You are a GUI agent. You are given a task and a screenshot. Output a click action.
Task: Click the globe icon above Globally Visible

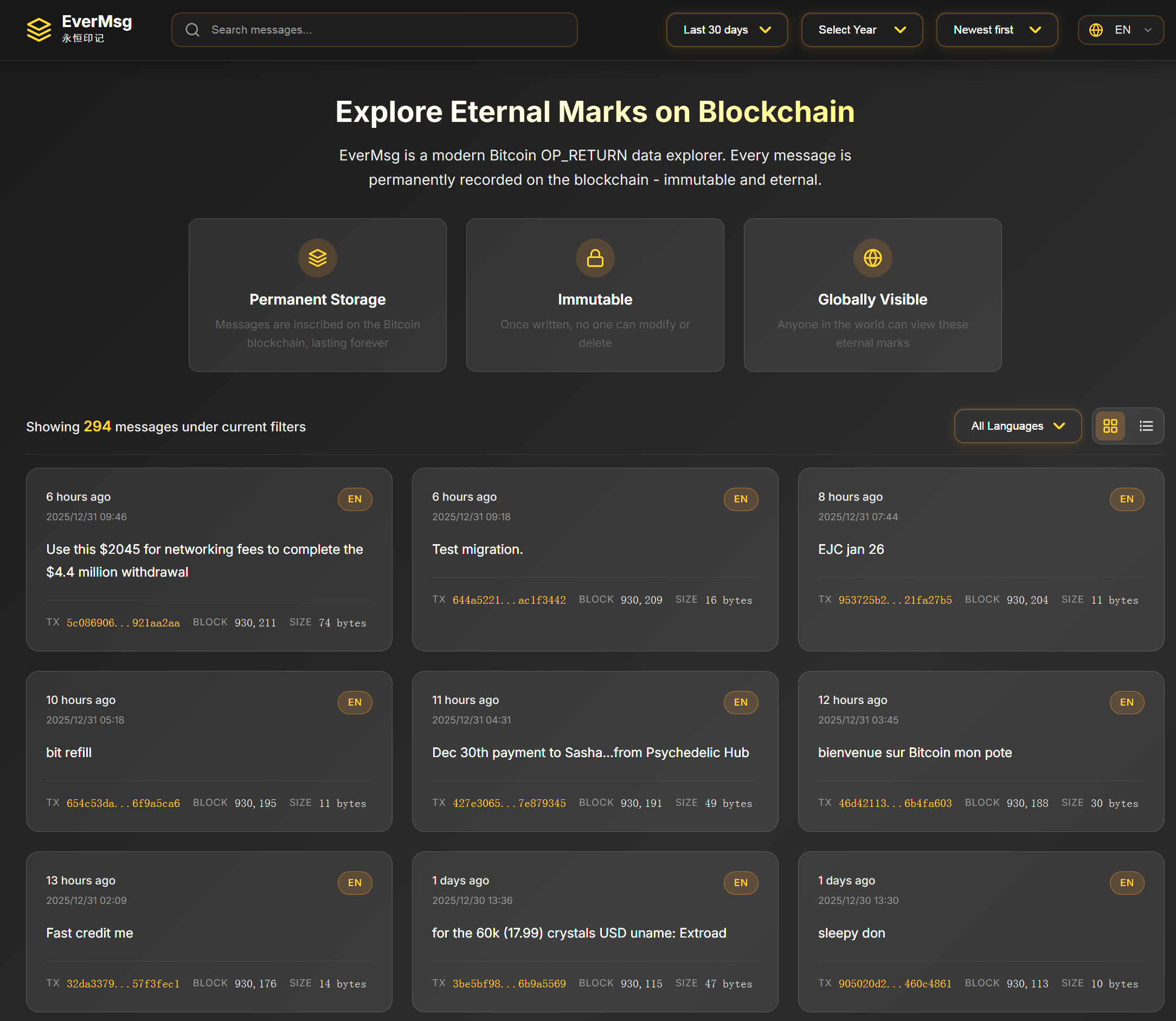[872, 257]
